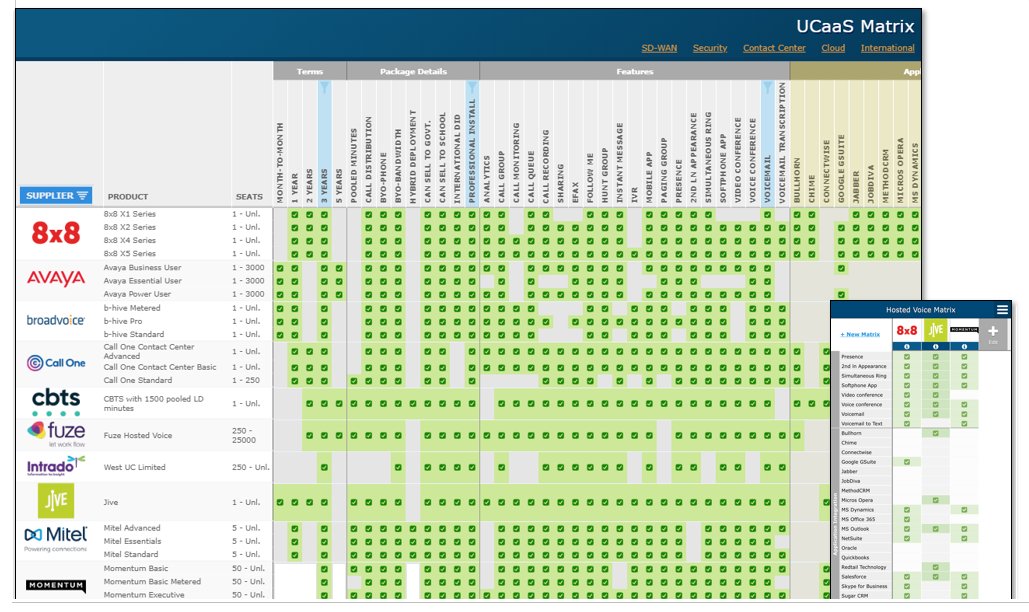
Task: Toggle Presence checkbox for 8x8 in Hosted Voice Matrix
Action: (x=907, y=357)
